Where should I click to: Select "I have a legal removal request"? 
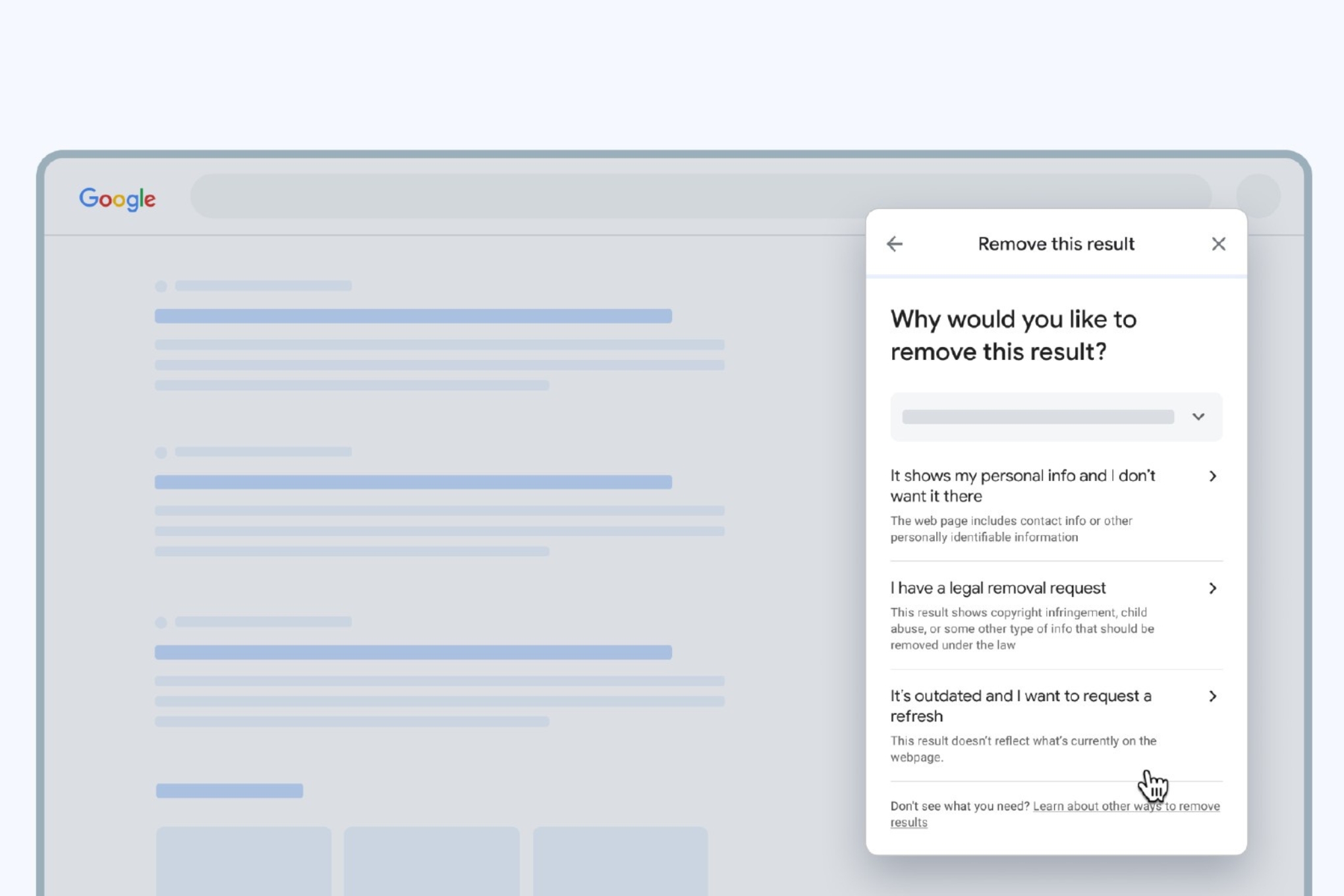tap(997, 588)
